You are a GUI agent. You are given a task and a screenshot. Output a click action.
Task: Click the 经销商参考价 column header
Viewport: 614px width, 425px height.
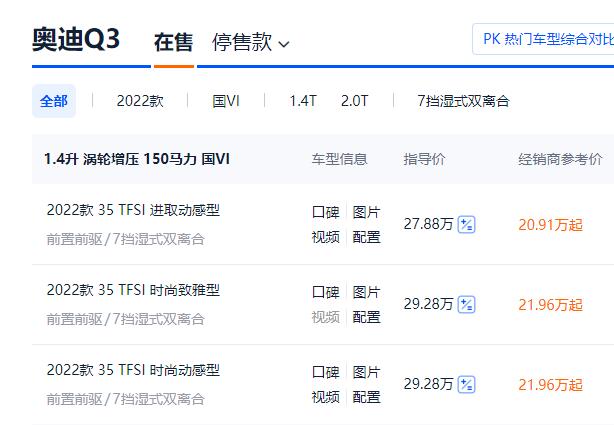click(x=560, y=159)
